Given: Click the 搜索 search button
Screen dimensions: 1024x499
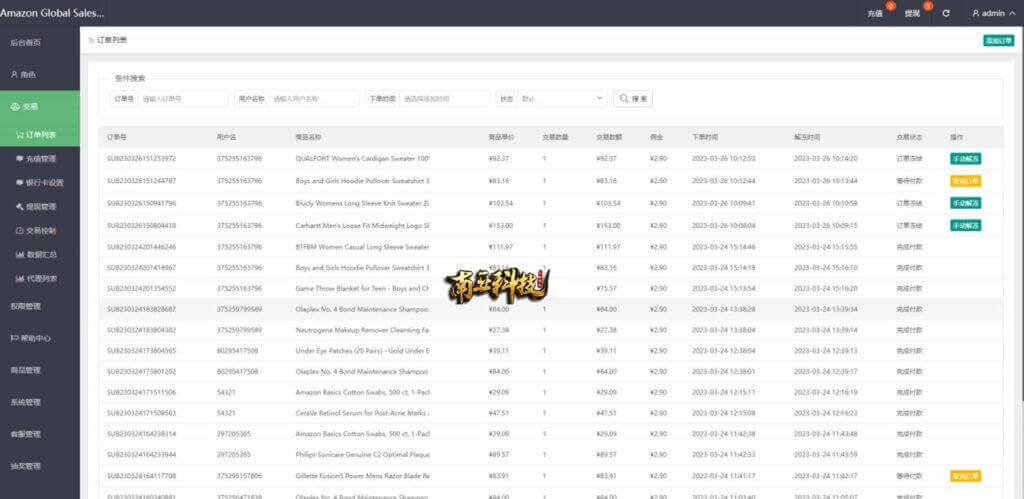Looking at the screenshot, I should [x=633, y=99].
